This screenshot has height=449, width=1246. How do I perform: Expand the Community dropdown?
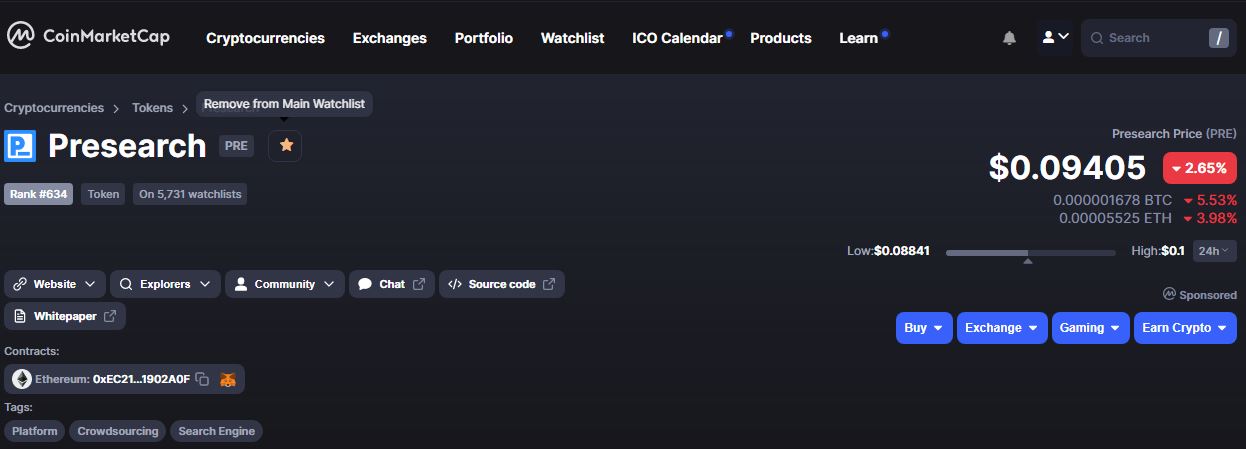(285, 284)
